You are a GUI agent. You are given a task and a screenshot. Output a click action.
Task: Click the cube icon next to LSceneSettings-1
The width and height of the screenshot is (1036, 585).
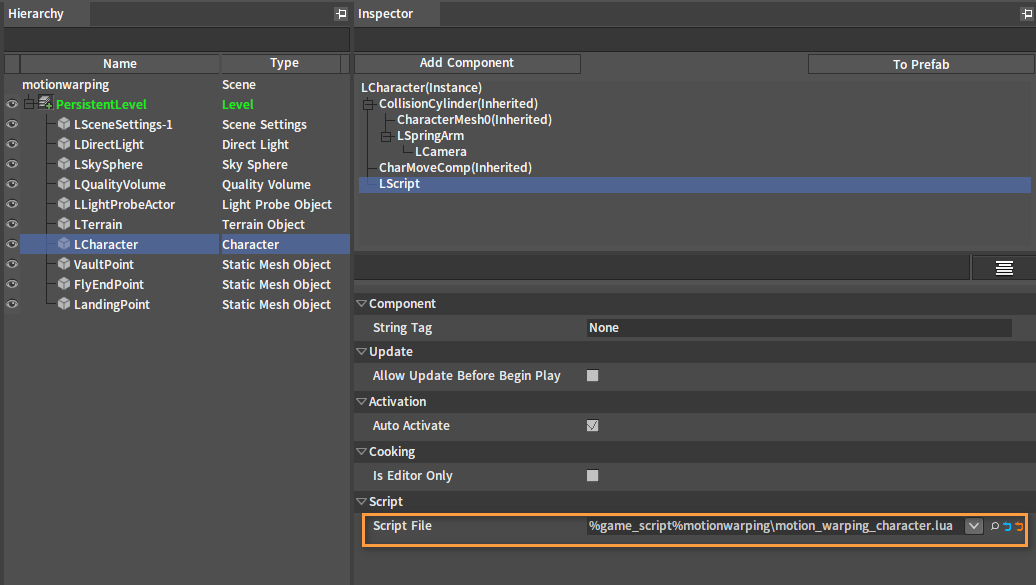(63, 124)
